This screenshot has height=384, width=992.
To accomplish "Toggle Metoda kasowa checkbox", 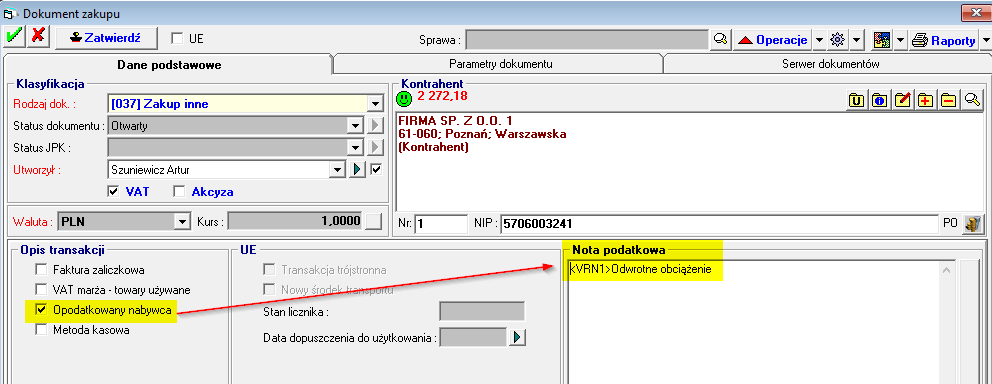I will pos(42,330).
